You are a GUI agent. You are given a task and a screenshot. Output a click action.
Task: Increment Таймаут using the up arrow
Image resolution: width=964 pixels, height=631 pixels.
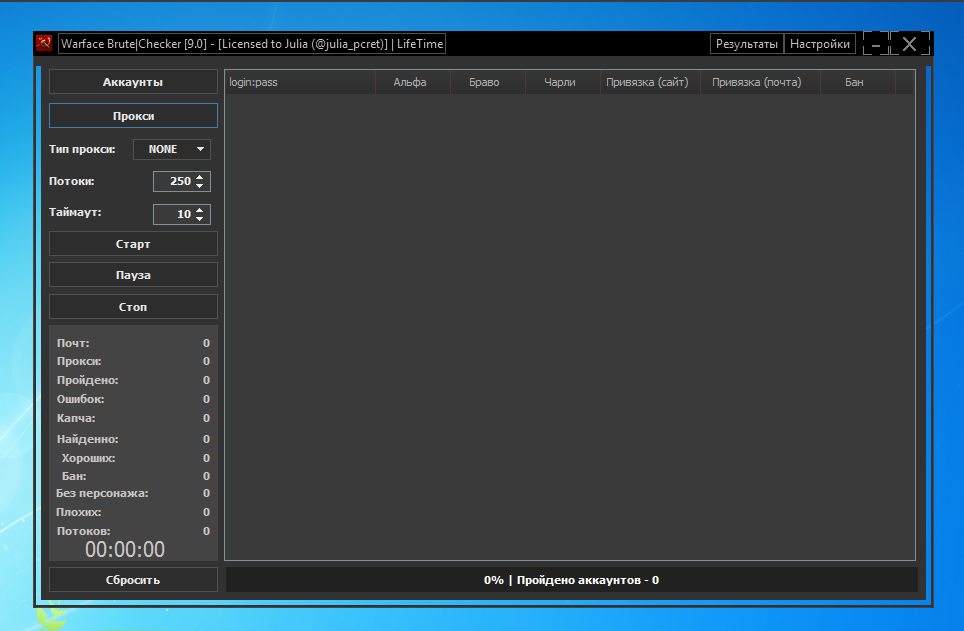tap(200, 210)
